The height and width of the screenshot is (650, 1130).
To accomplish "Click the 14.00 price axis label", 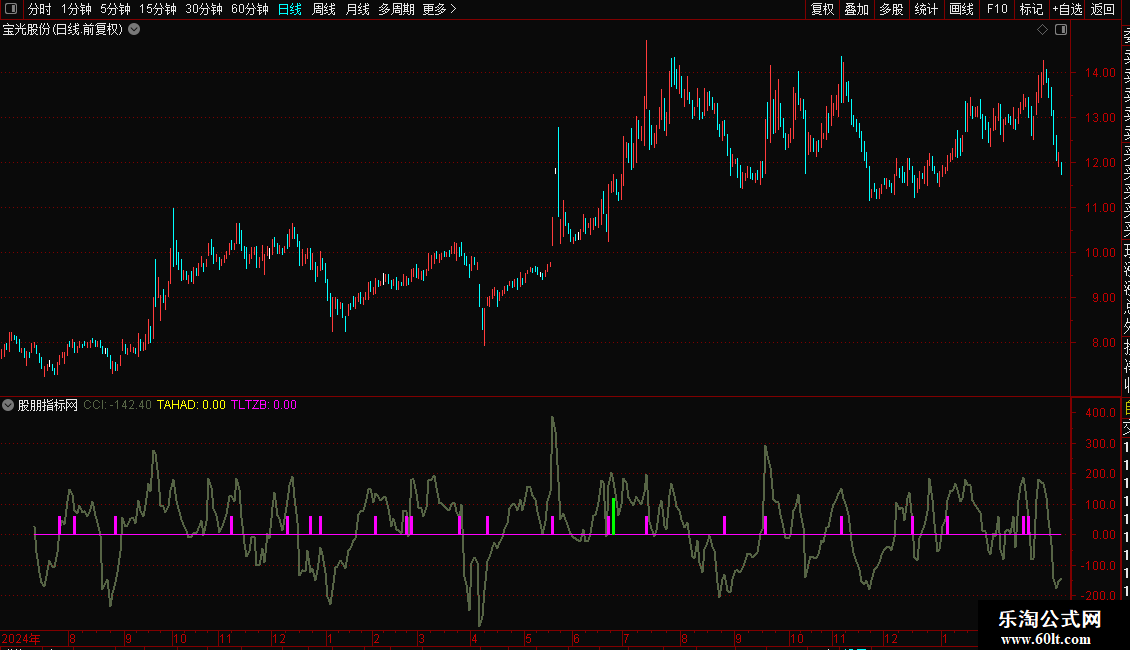I will (1100, 73).
